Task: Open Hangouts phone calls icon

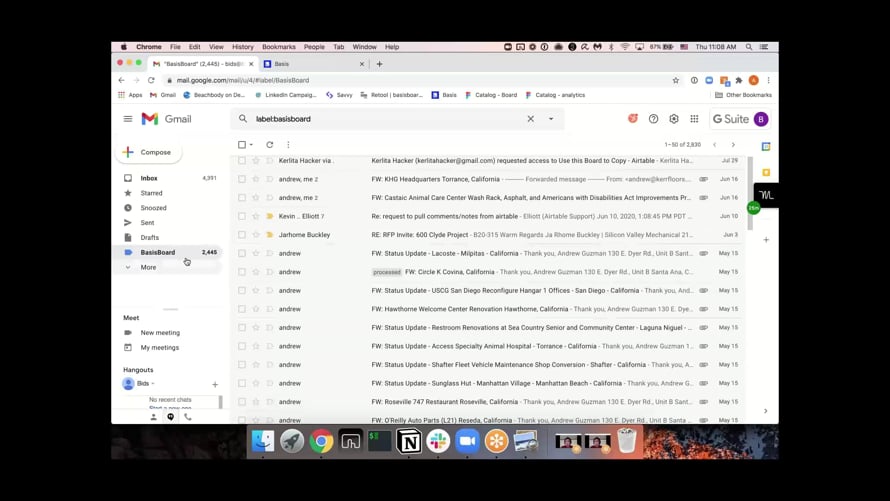Action: pos(188,417)
